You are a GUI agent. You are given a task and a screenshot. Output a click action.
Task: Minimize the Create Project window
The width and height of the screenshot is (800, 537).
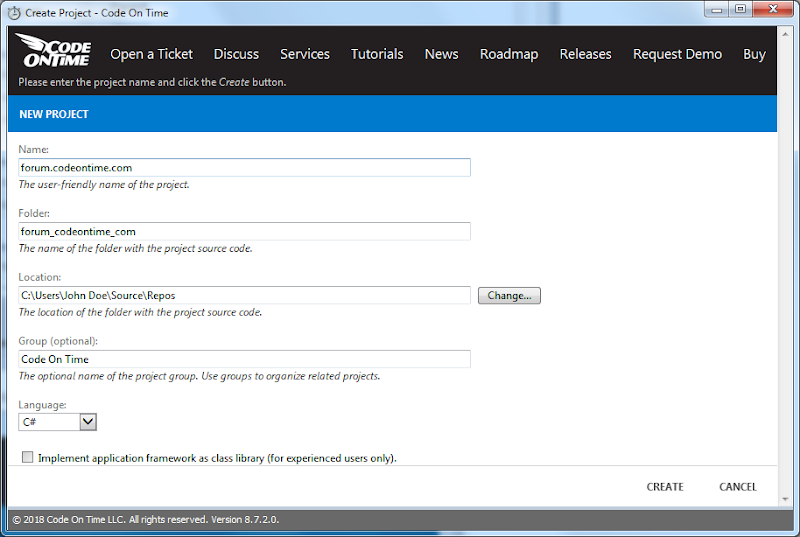tap(717, 10)
